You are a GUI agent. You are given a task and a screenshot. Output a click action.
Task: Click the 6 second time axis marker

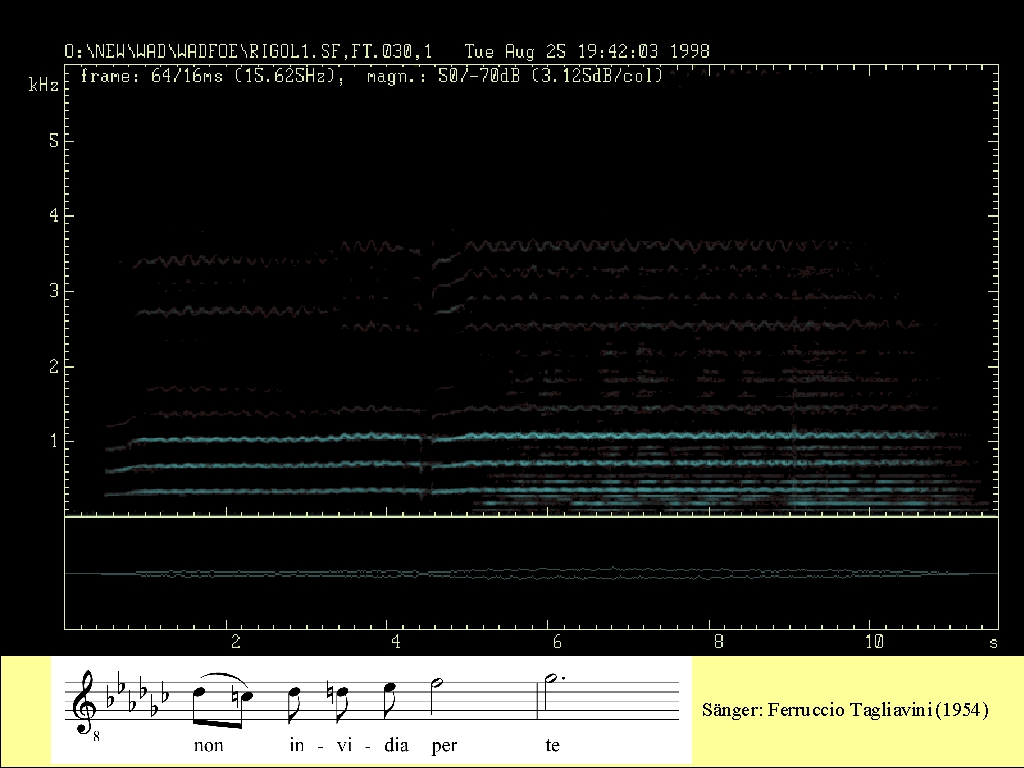(x=556, y=641)
